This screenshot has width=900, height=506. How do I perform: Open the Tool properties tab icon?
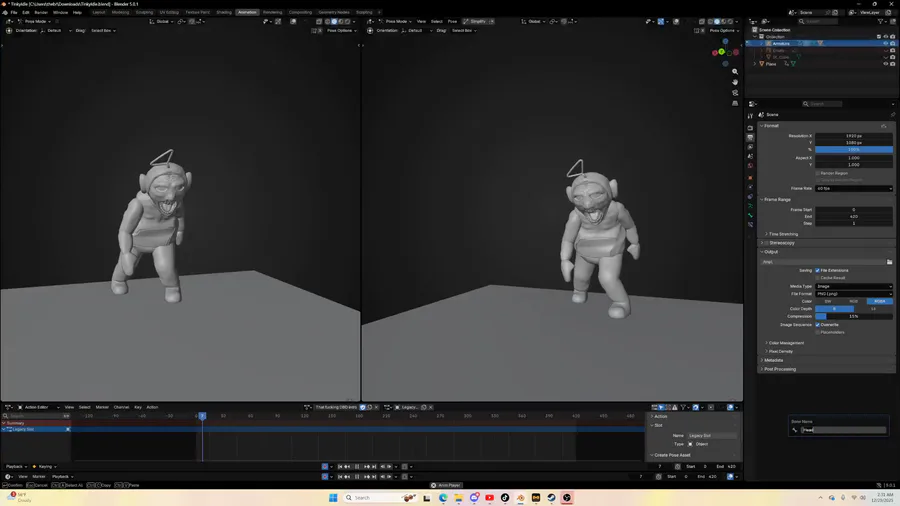click(750, 116)
